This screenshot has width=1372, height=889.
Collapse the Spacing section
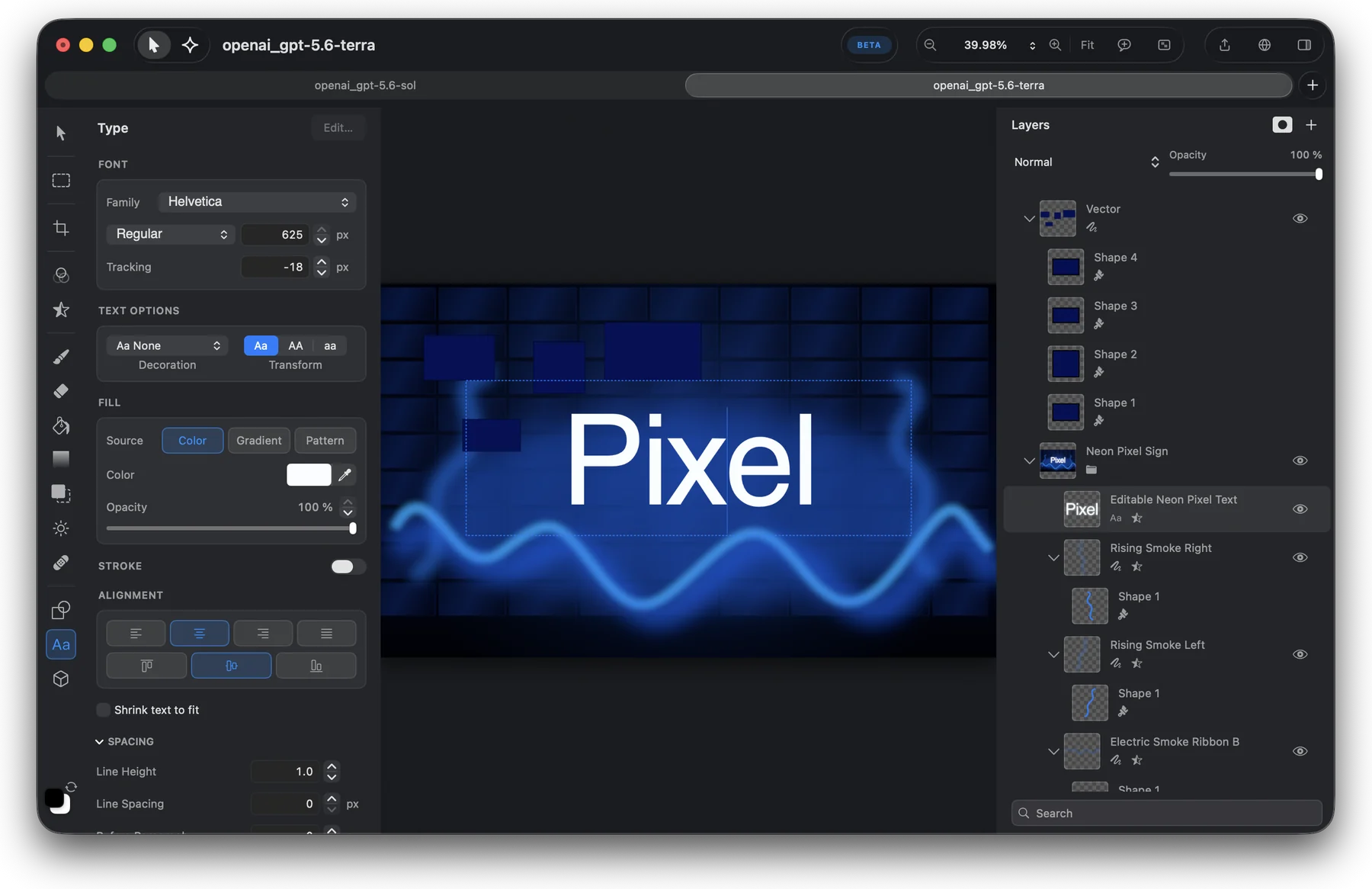click(99, 741)
